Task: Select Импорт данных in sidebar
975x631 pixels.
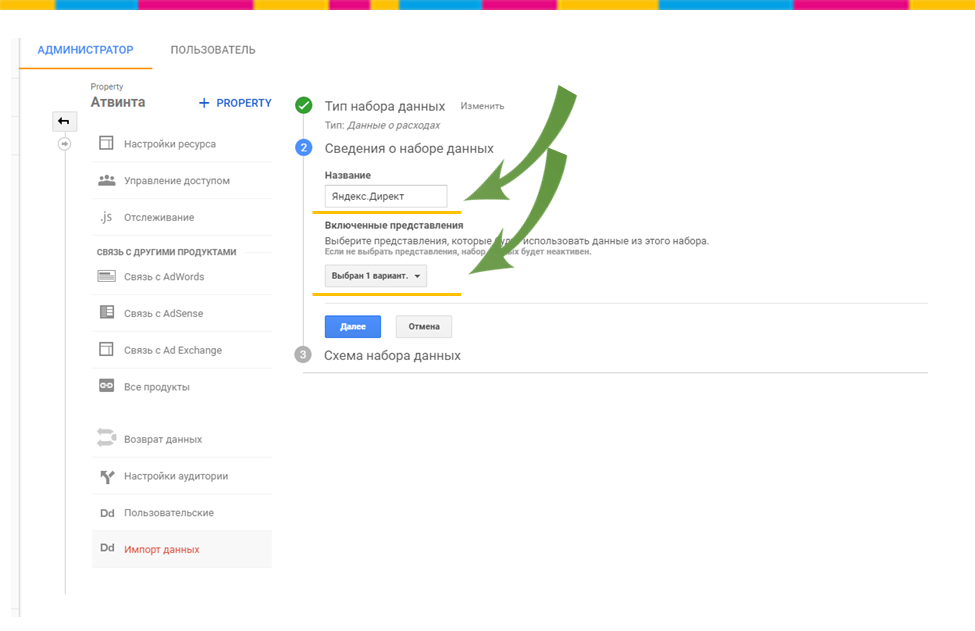Action: click(x=182, y=549)
